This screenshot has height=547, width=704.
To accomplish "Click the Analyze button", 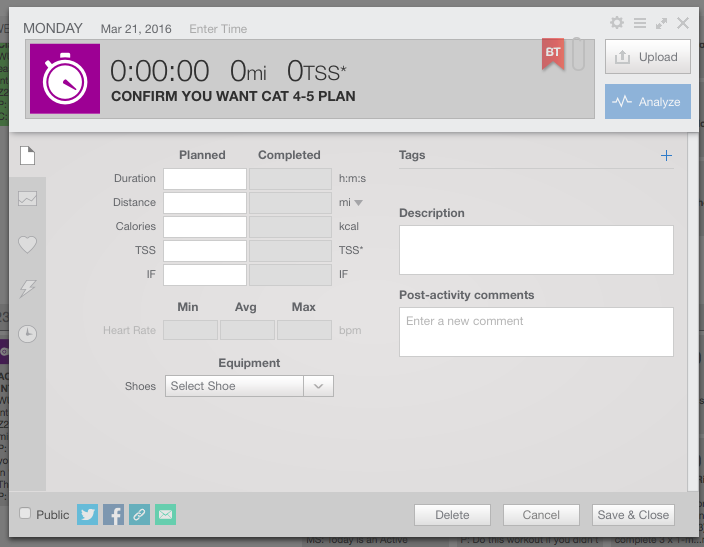I will pyautogui.click(x=648, y=101).
